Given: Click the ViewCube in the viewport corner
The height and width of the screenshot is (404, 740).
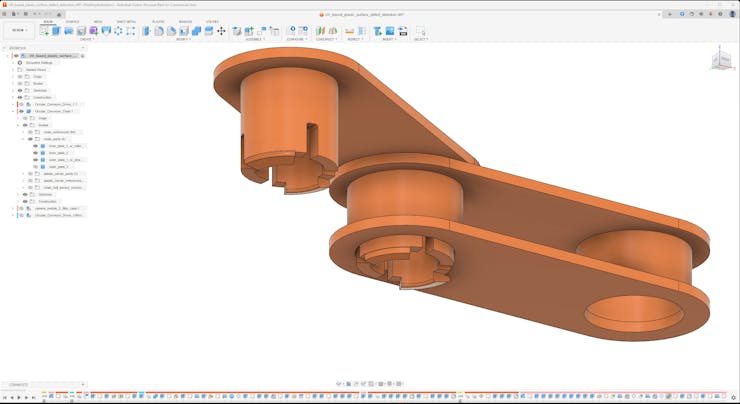Looking at the screenshot, I should point(720,60).
